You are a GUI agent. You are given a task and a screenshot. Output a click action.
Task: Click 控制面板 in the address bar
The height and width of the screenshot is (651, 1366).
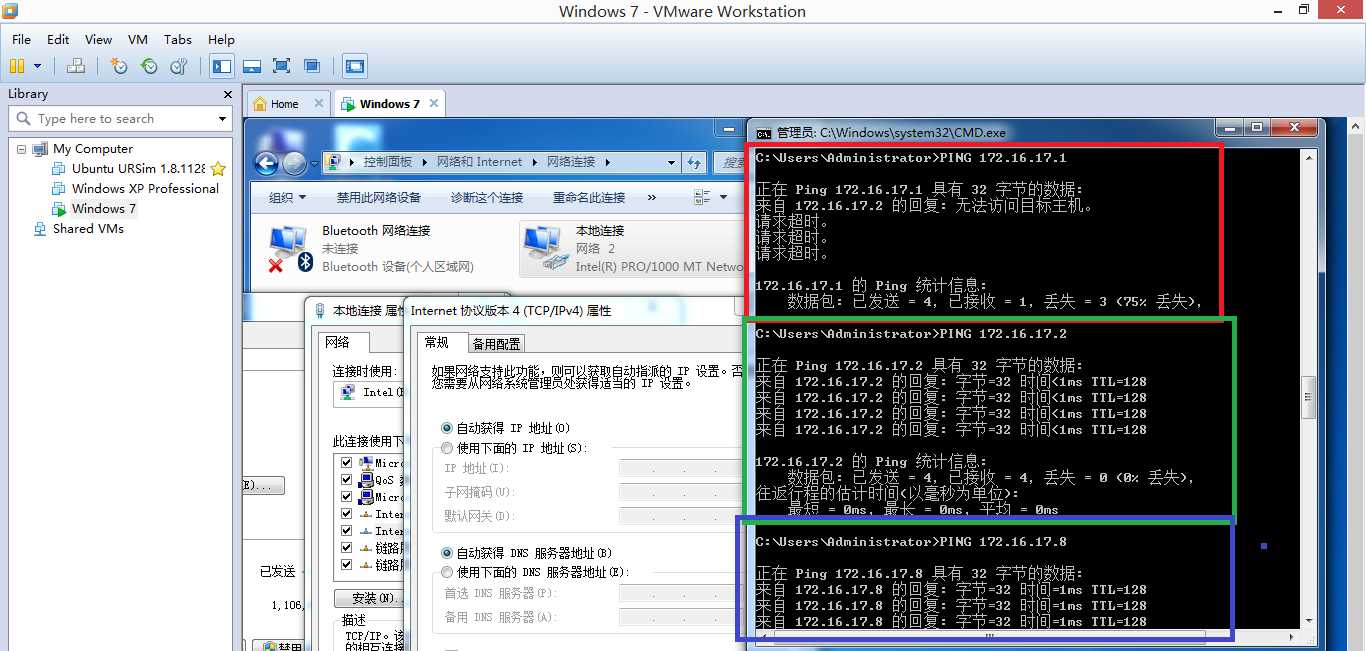coord(387,162)
